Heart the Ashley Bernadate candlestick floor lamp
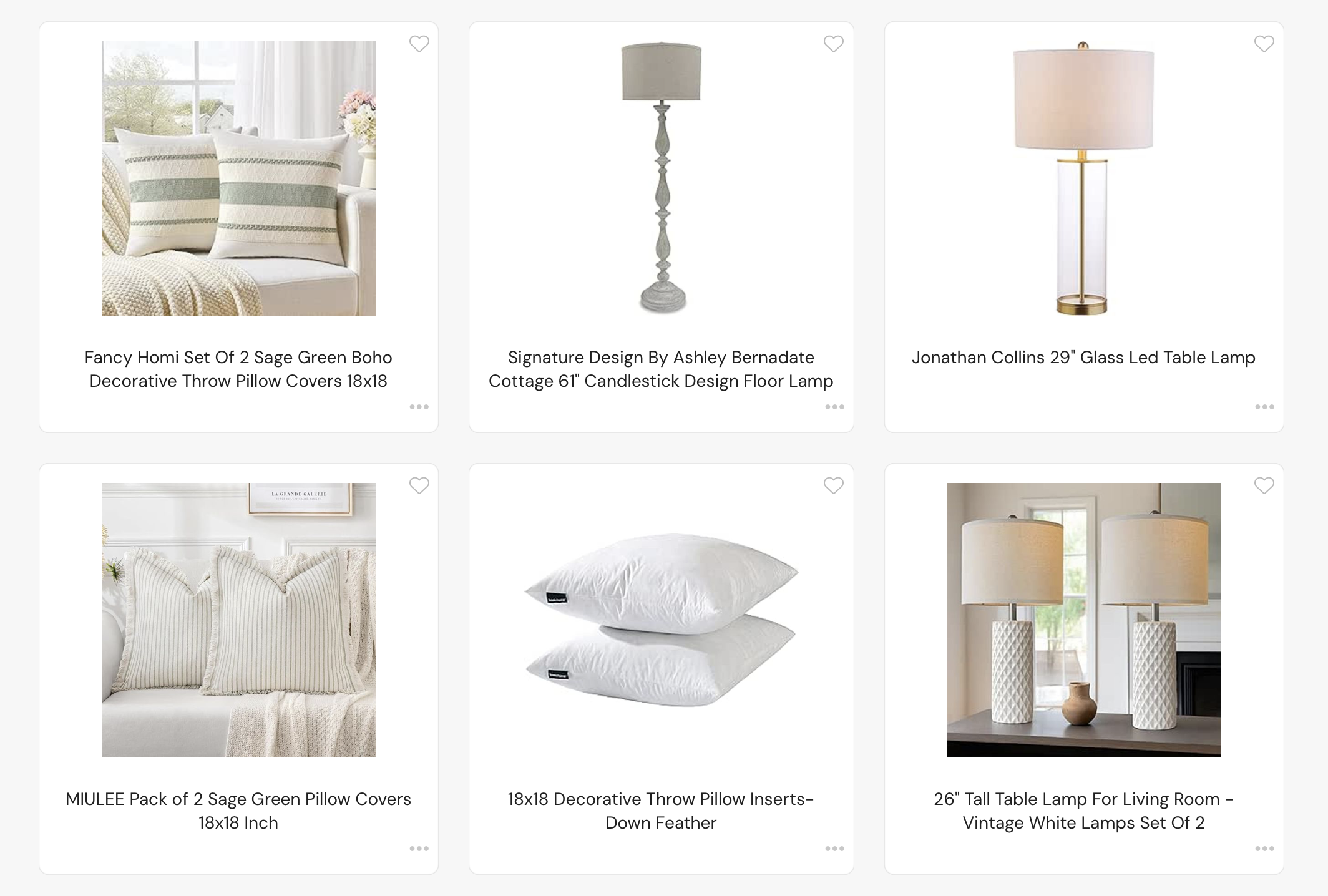Screen dimensions: 1328x896 coord(834,44)
